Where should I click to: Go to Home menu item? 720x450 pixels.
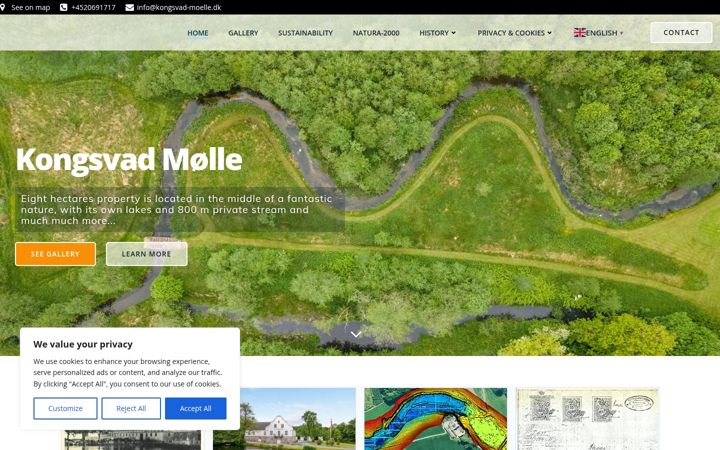click(x=197, y=33)
